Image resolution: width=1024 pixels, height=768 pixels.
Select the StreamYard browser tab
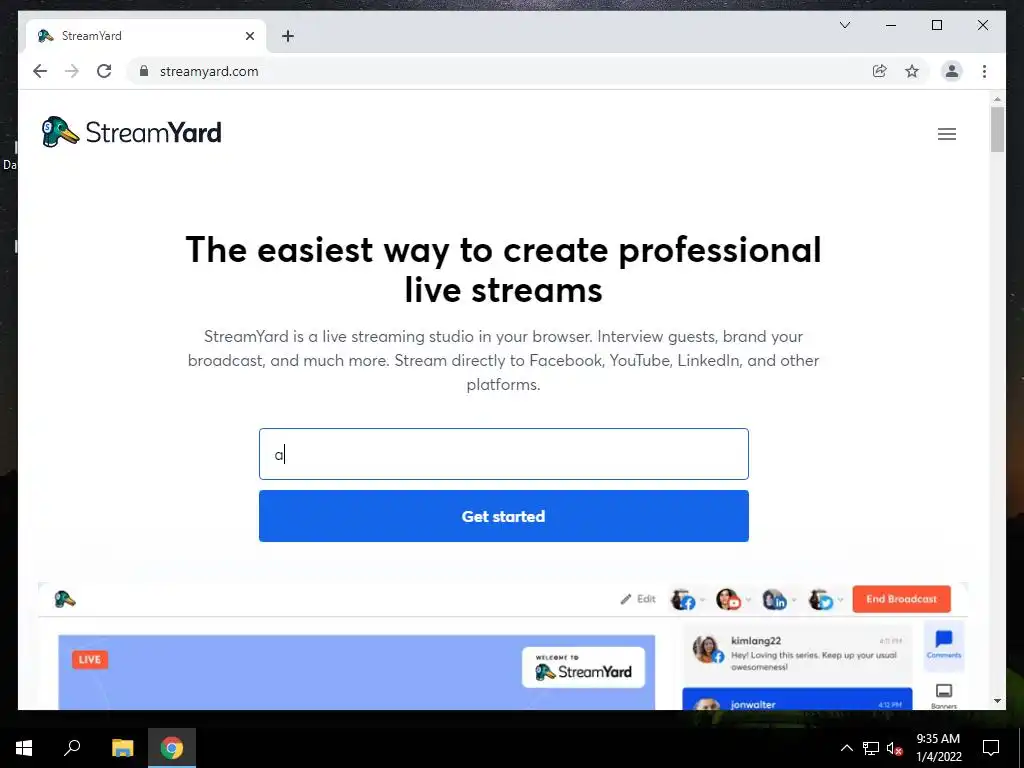pyautogui.click(x=146, y=36)
